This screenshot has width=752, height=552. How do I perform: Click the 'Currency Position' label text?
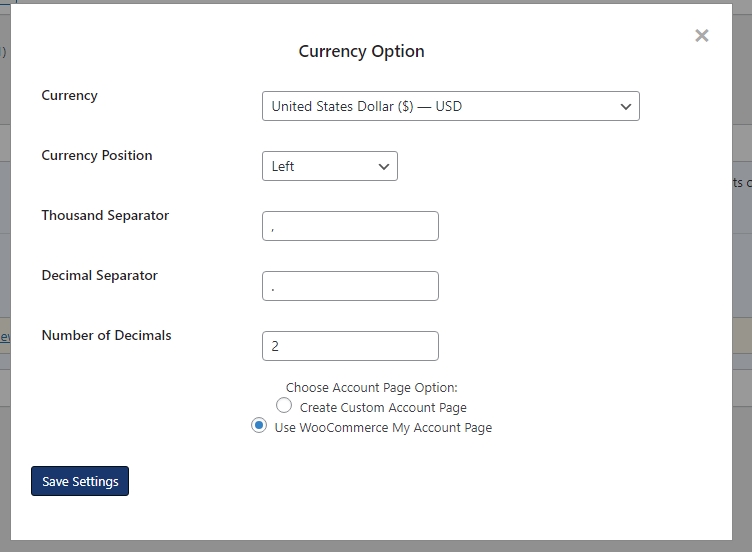coord(97,156)
